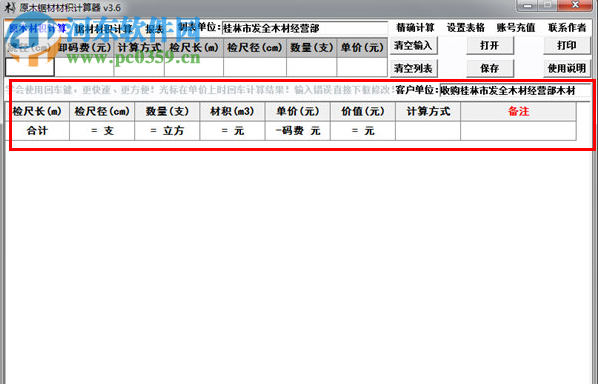Image resolution: width=598 pixels, height=384 pixels.
Task: Open the 联系作者 menu item
Action: tap(567, 27)
